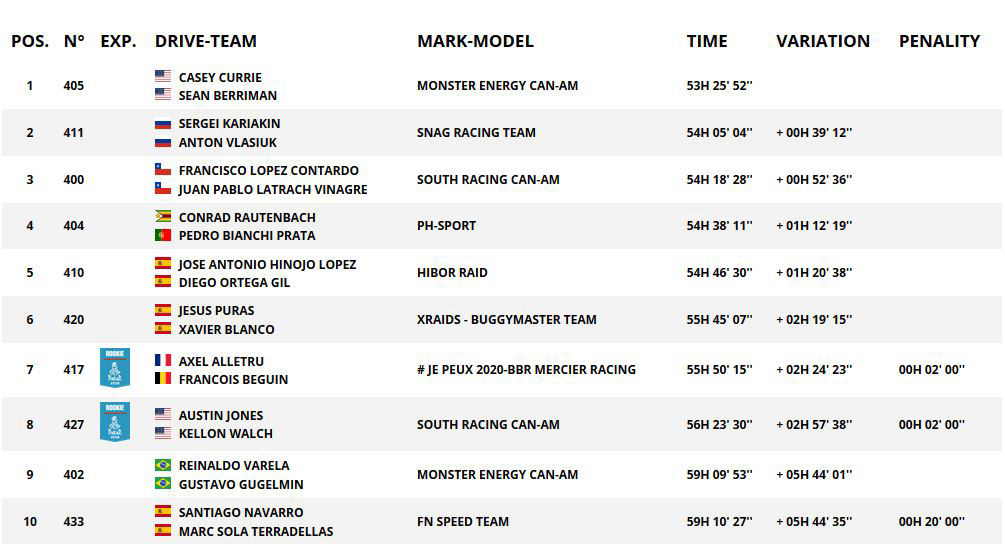Click the Rookie badge beside Axel Alletru
The width and height of the screenshot is (1005, 544).
pyautogui.click(x=115, y=368)
